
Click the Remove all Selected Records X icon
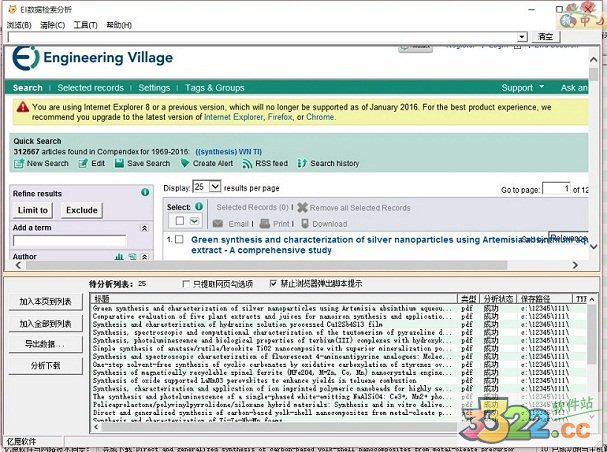pyautogui.click(x=302, y=208)
